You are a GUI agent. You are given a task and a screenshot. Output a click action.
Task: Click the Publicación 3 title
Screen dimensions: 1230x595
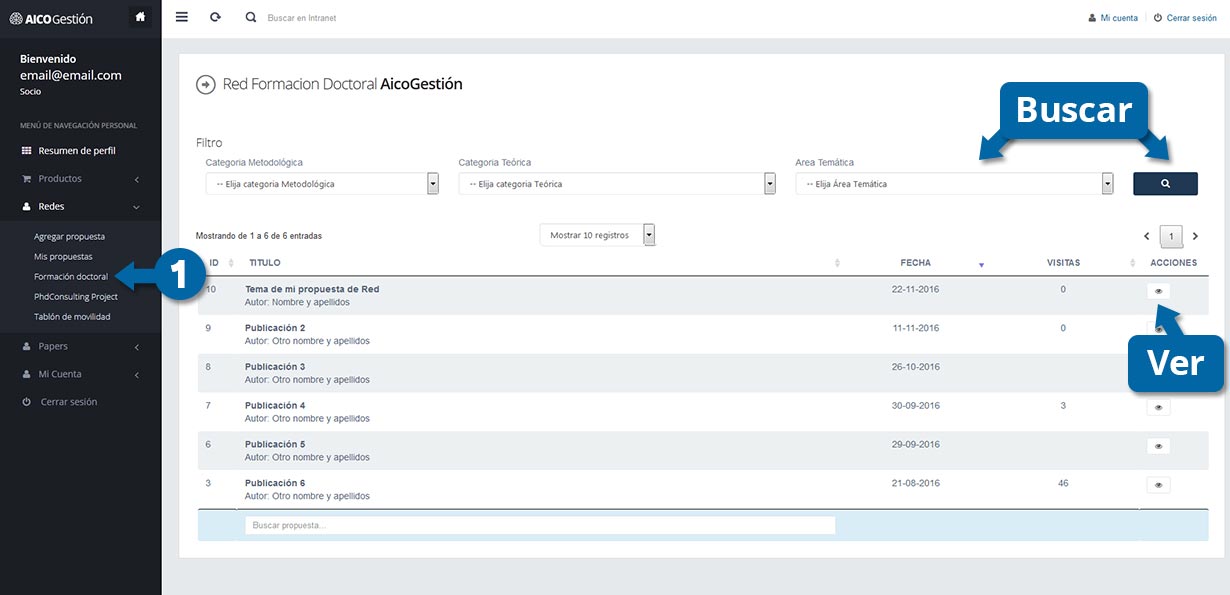[275, 367]
